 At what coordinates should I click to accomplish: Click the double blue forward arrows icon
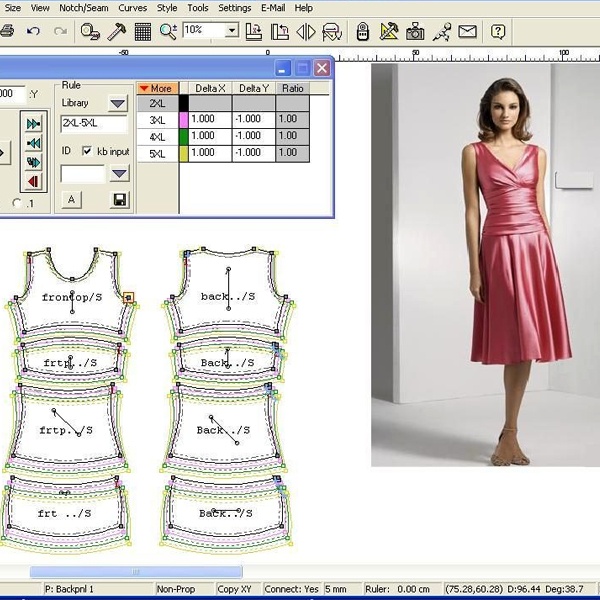33,163
